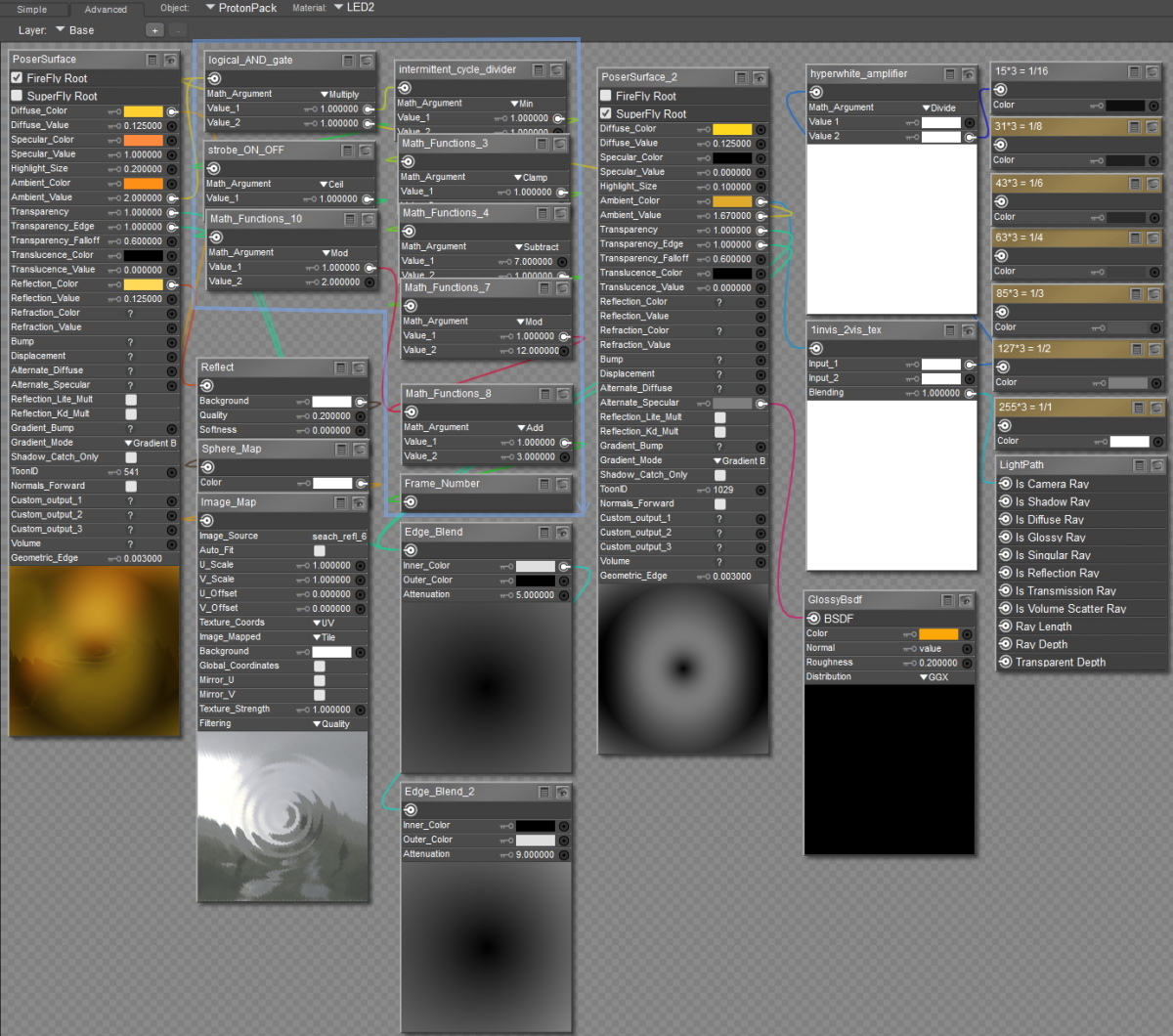This screenshot has width=1173, height=1036.
Task: Switch to the Simple tab
Action: point(31,9)
